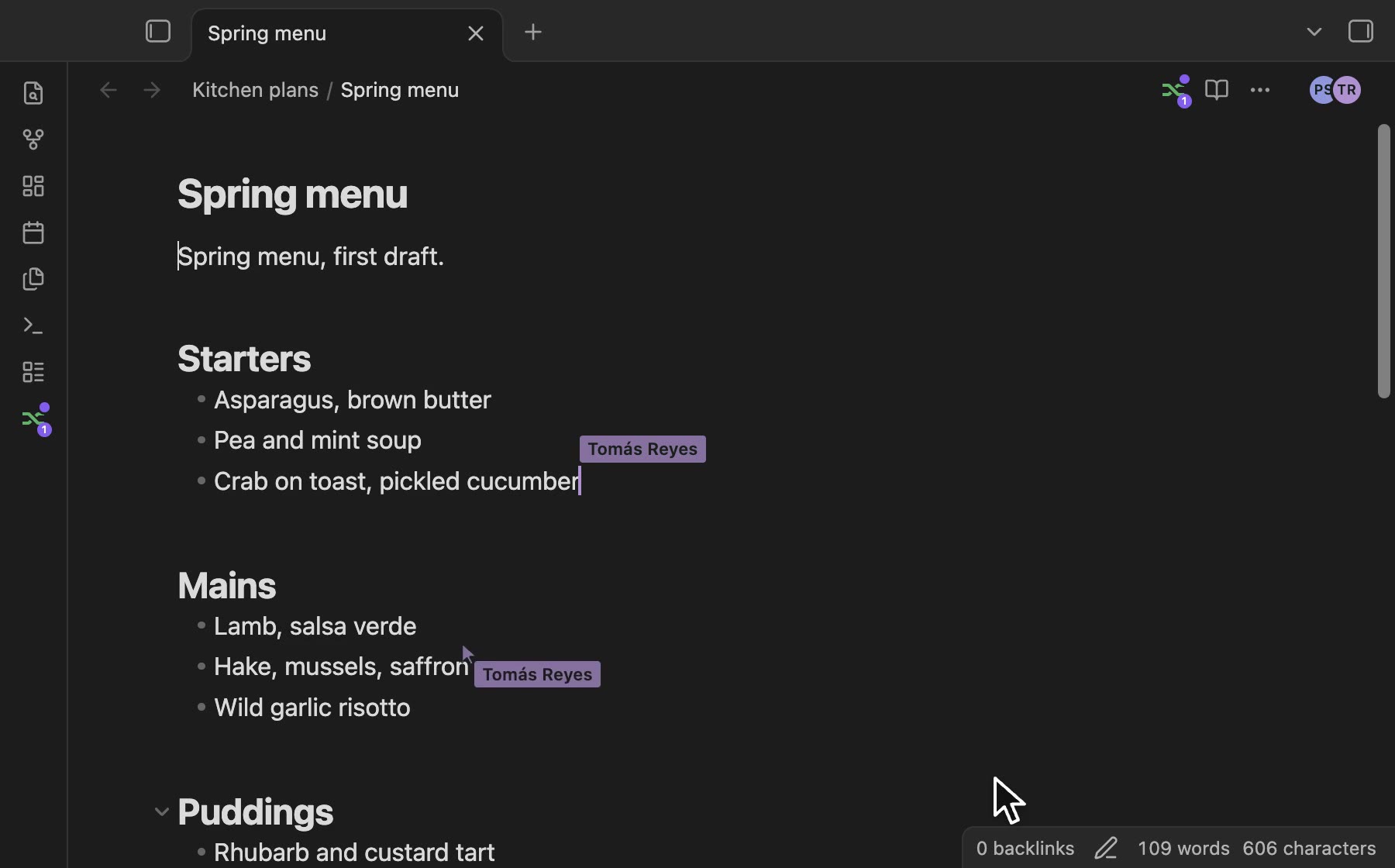
Task: Click the Wild garlic risotto bullet
Action: [312, 708]
